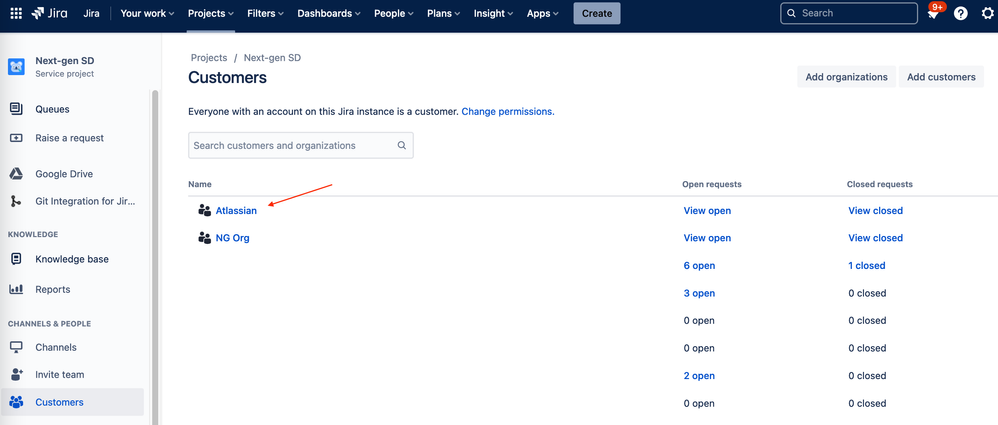Open Knowledge base sidebar item

tap(73, 259)
